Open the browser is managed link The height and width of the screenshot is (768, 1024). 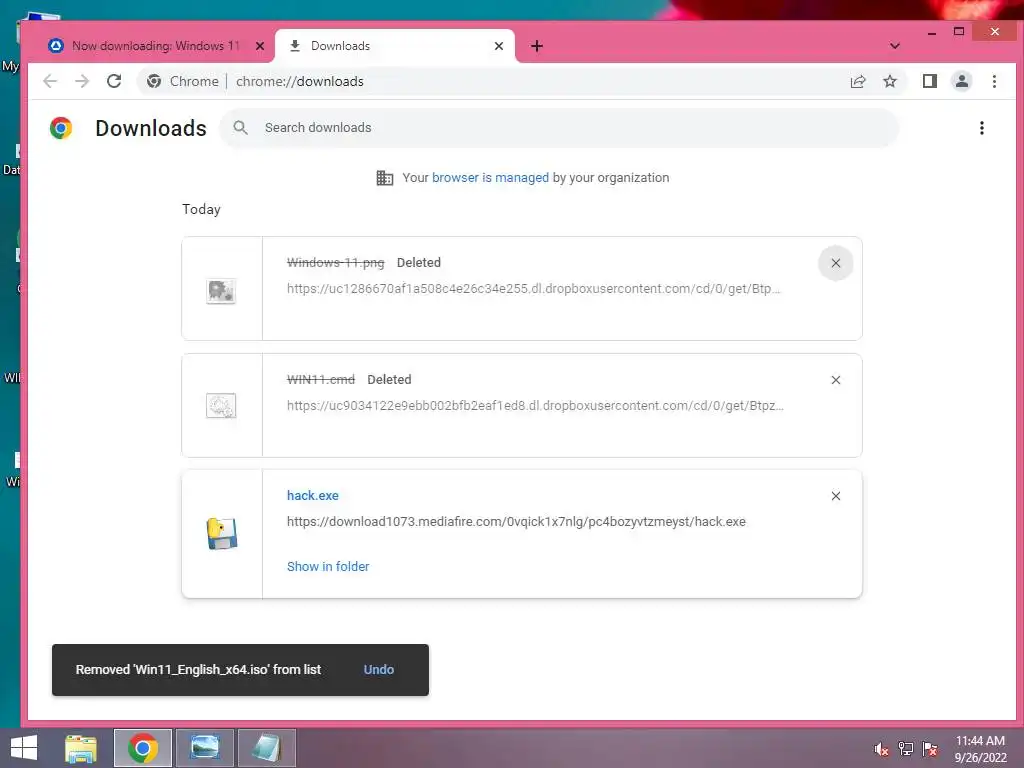[x=490, y=178]
